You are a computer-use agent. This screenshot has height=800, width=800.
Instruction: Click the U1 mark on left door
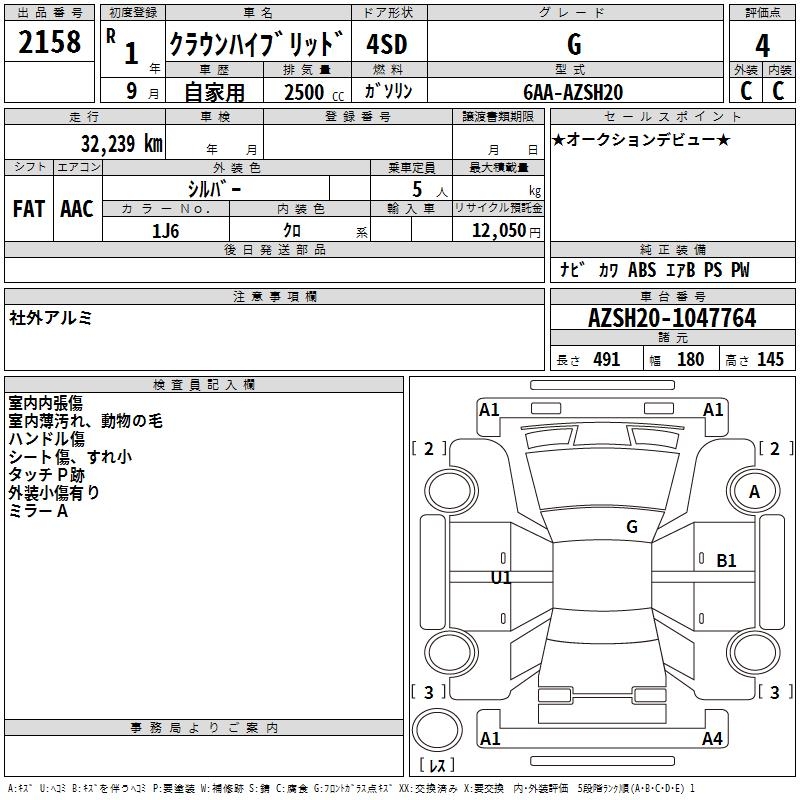point(501,578)
